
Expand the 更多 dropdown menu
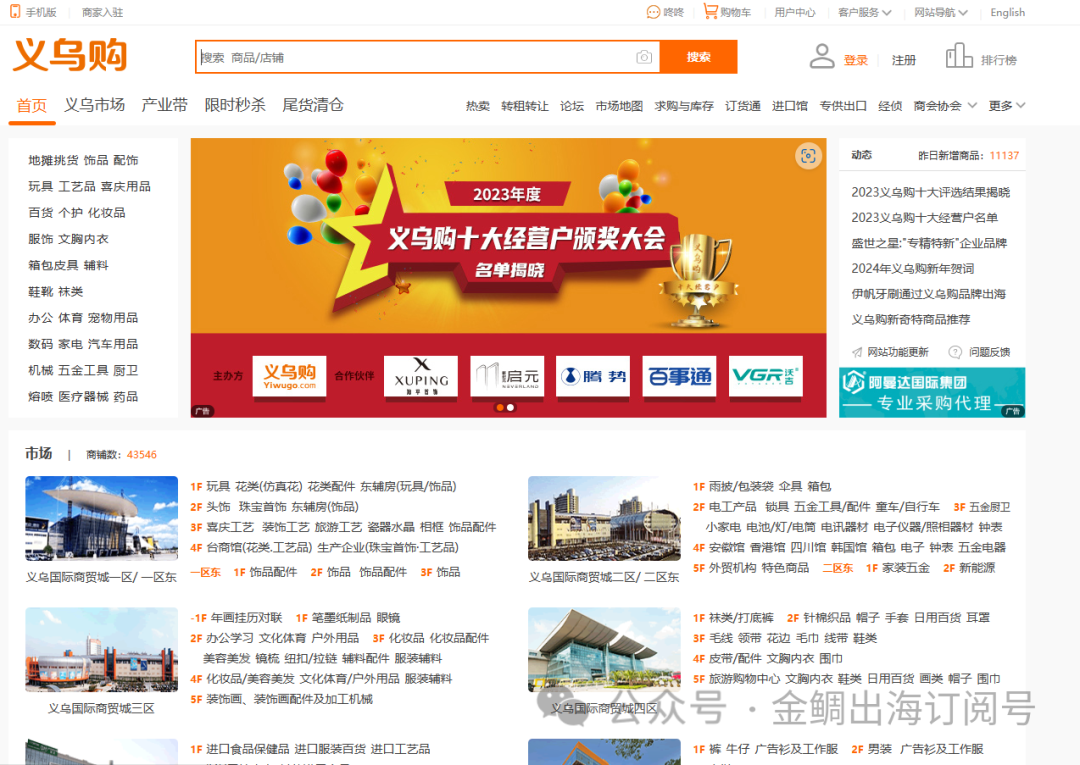pos(1007,105)
